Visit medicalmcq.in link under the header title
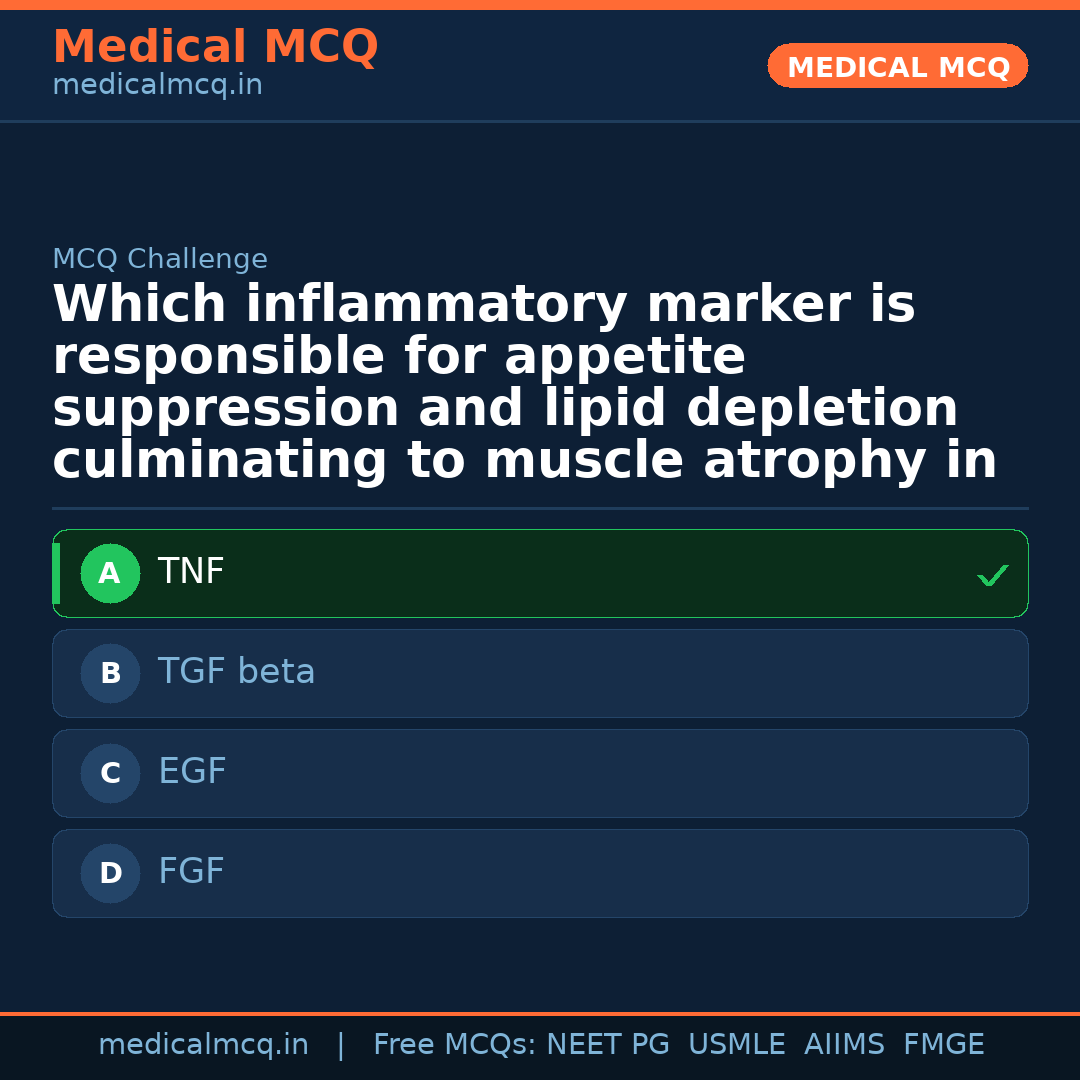 coord(157,86)
